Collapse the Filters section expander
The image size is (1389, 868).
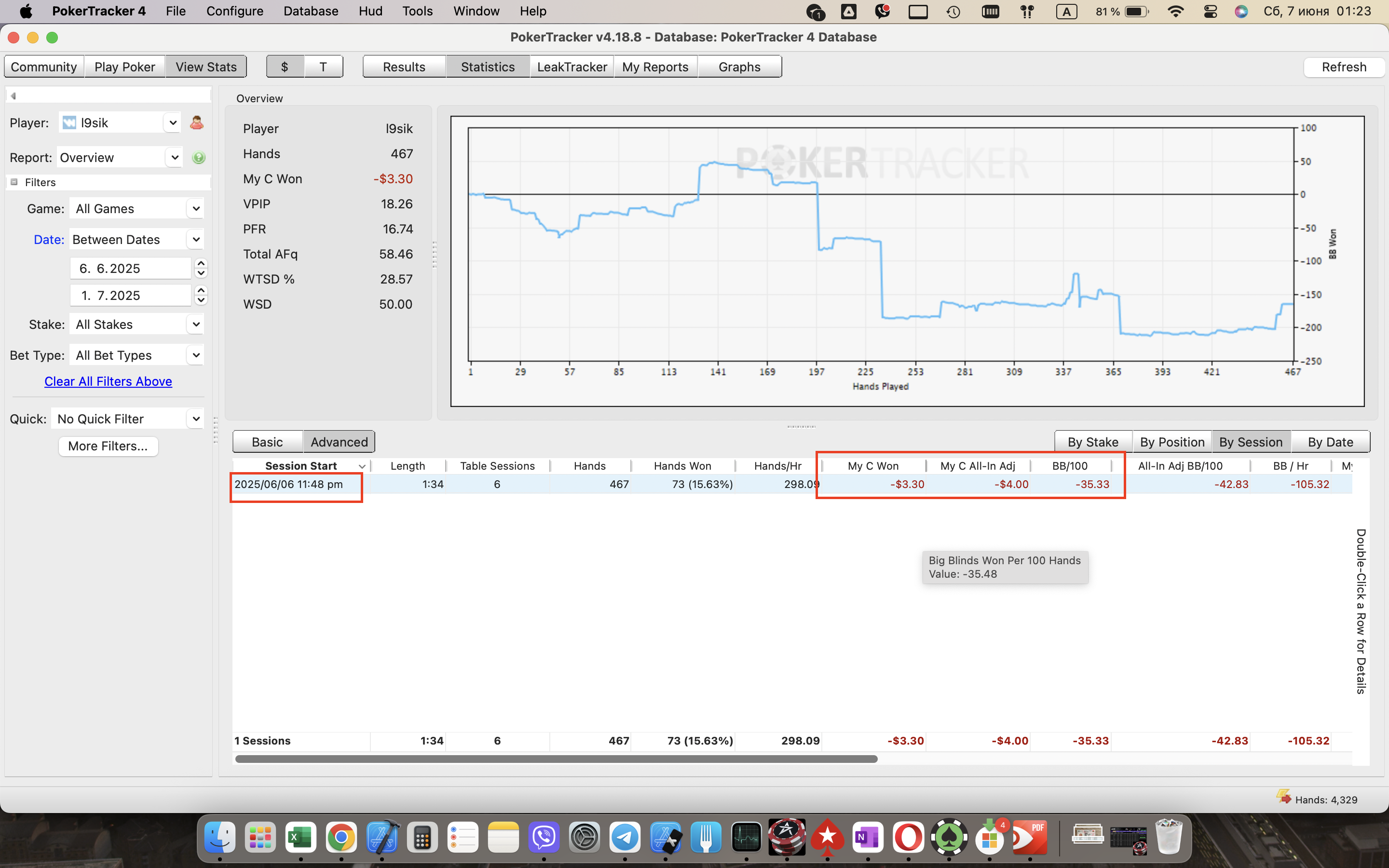(14, 182)
